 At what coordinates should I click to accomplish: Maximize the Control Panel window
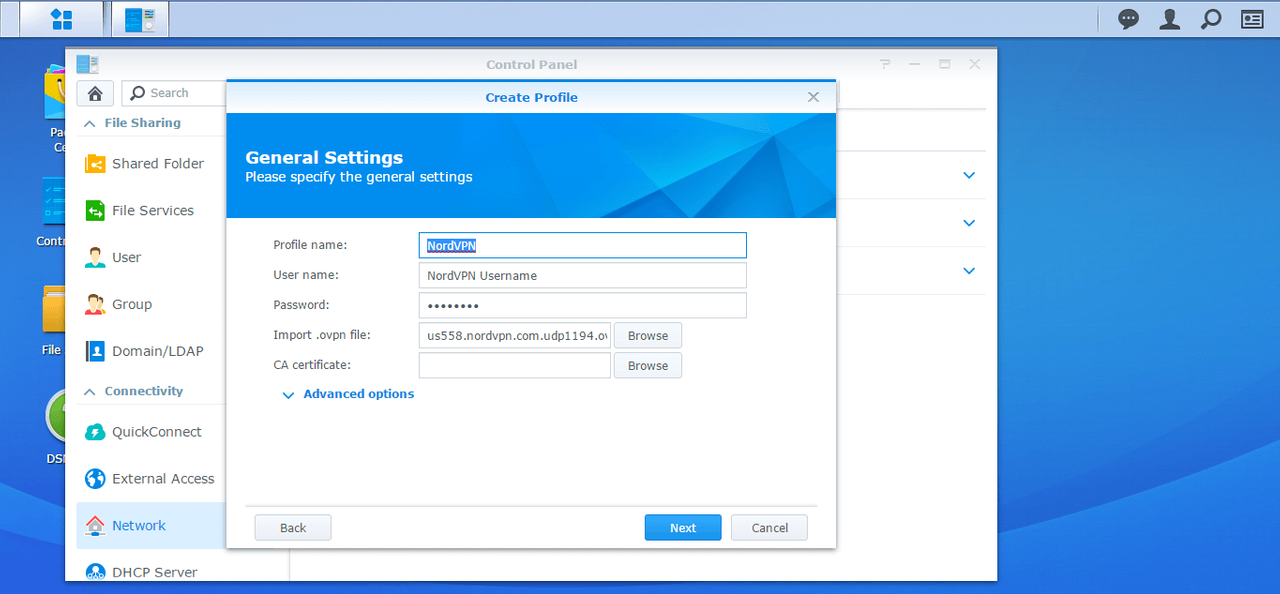[x=945, y=64]
